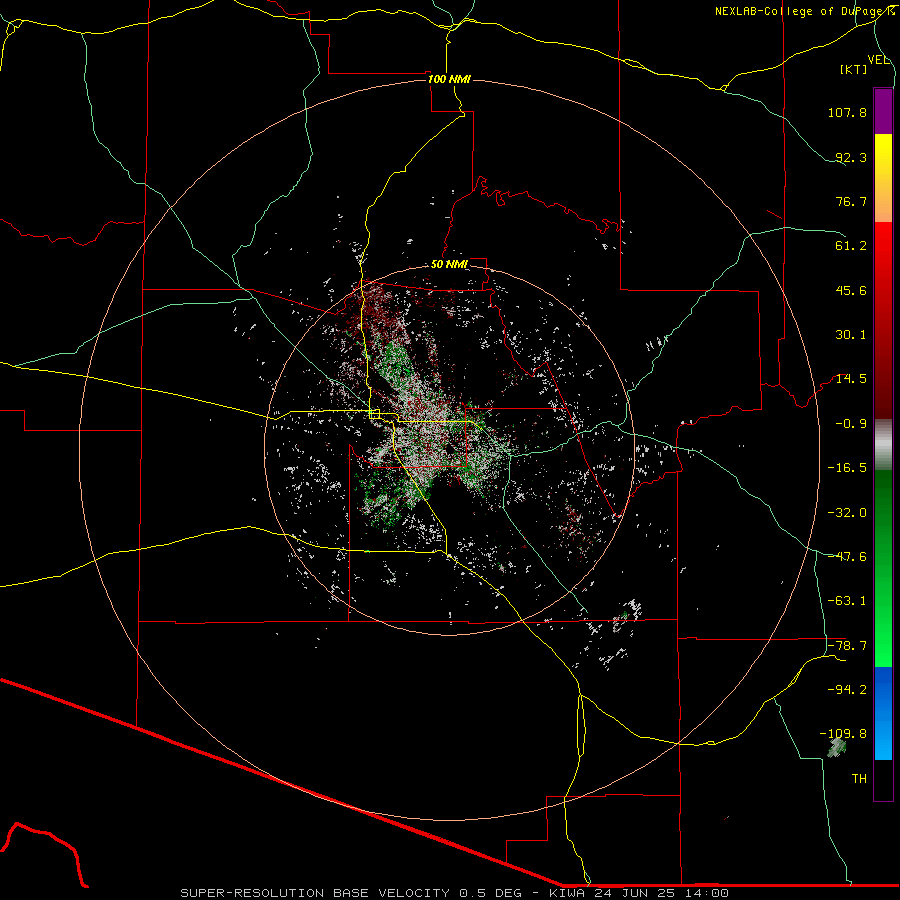Click the purple segment of the color bar
This screenshot has height=900, width=900.
883,111
